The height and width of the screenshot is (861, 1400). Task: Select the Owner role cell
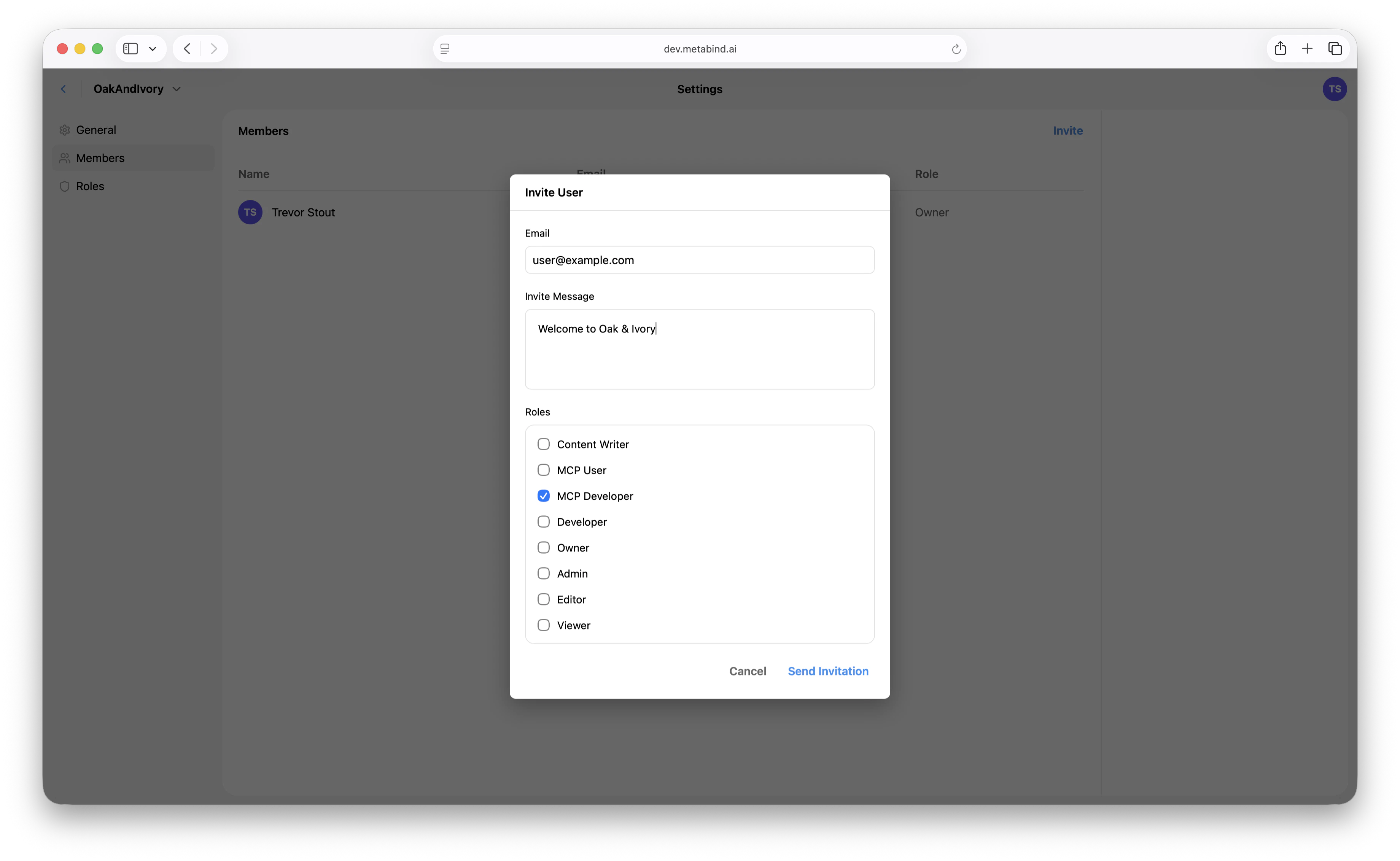point(932,213)
